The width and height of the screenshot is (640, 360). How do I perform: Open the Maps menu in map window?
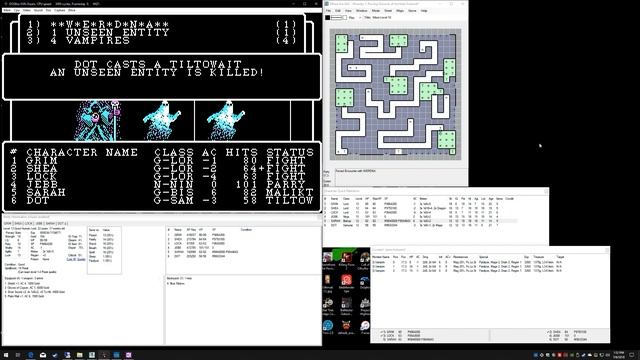400,11
